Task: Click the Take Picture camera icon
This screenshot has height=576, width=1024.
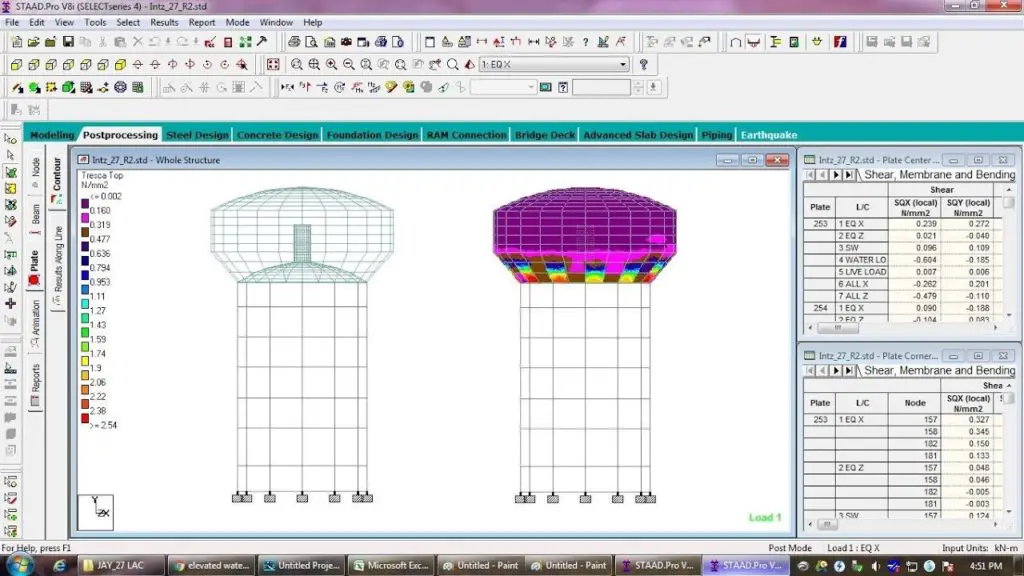Action: click(346, 42)
